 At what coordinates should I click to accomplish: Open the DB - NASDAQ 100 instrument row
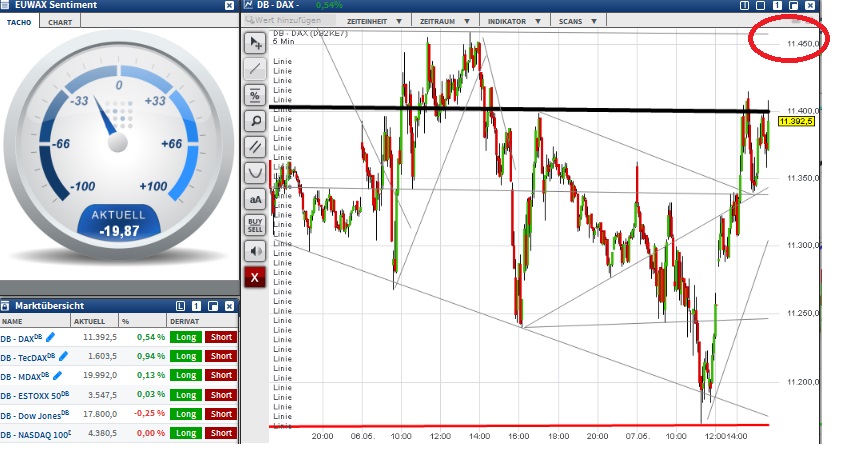119,433
